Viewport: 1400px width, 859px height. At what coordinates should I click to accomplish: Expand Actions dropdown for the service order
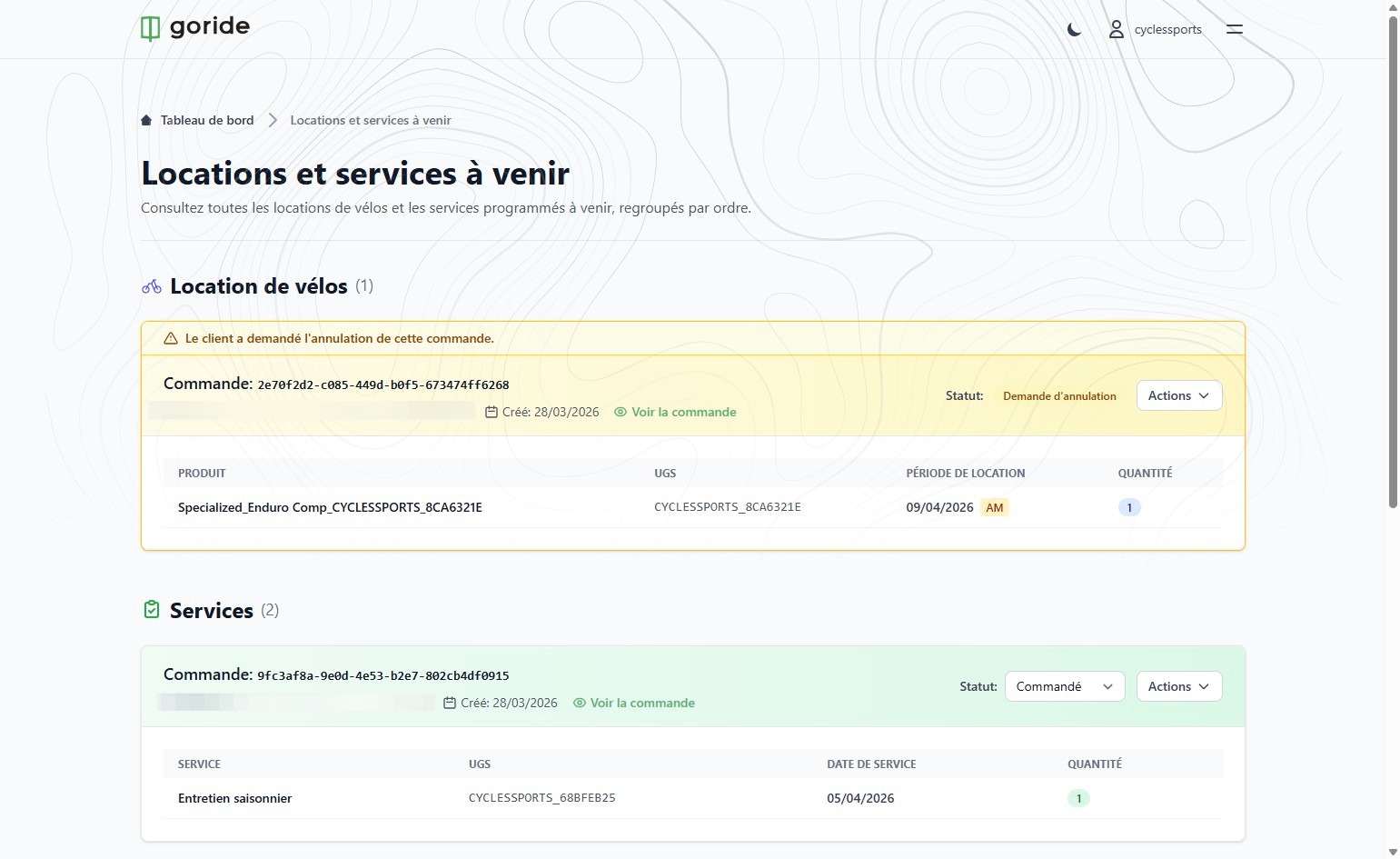pos(1178,686)
